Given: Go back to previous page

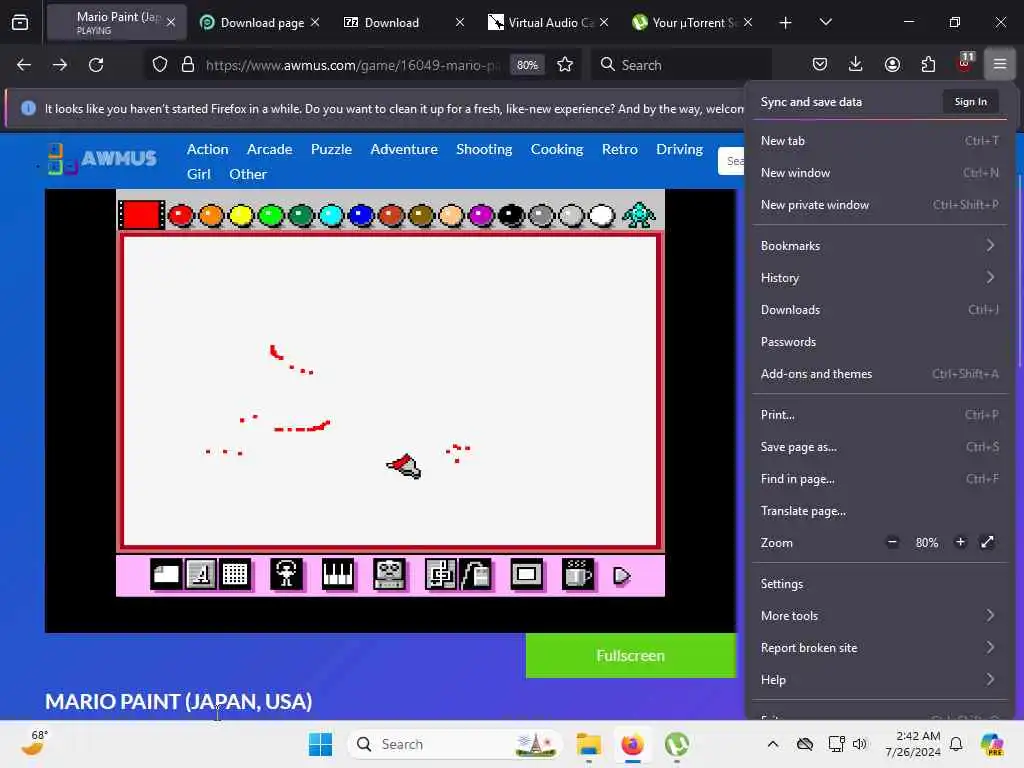Looking at the screenshot, I should click(24, 65).
